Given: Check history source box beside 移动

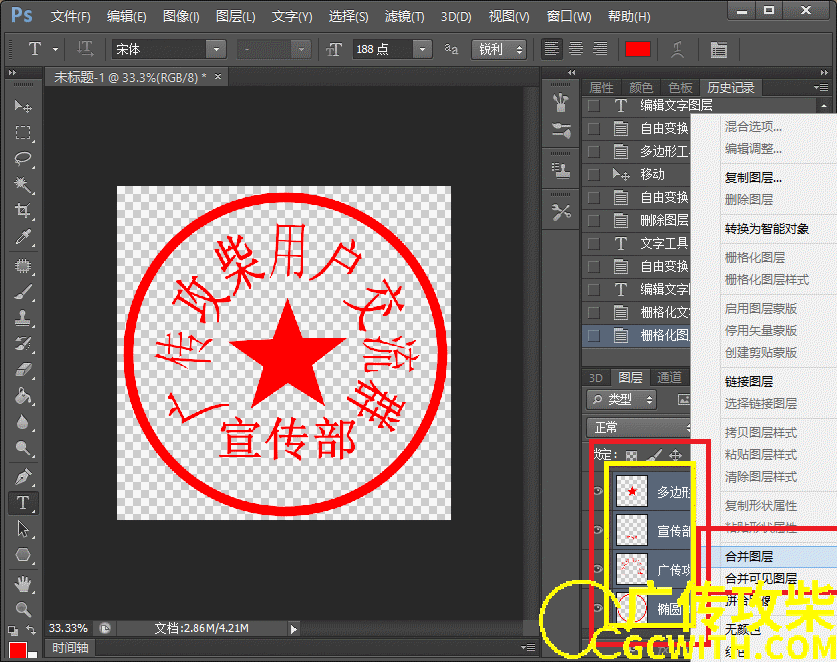Looking at the screenshot, I should (x=594, y=175).
